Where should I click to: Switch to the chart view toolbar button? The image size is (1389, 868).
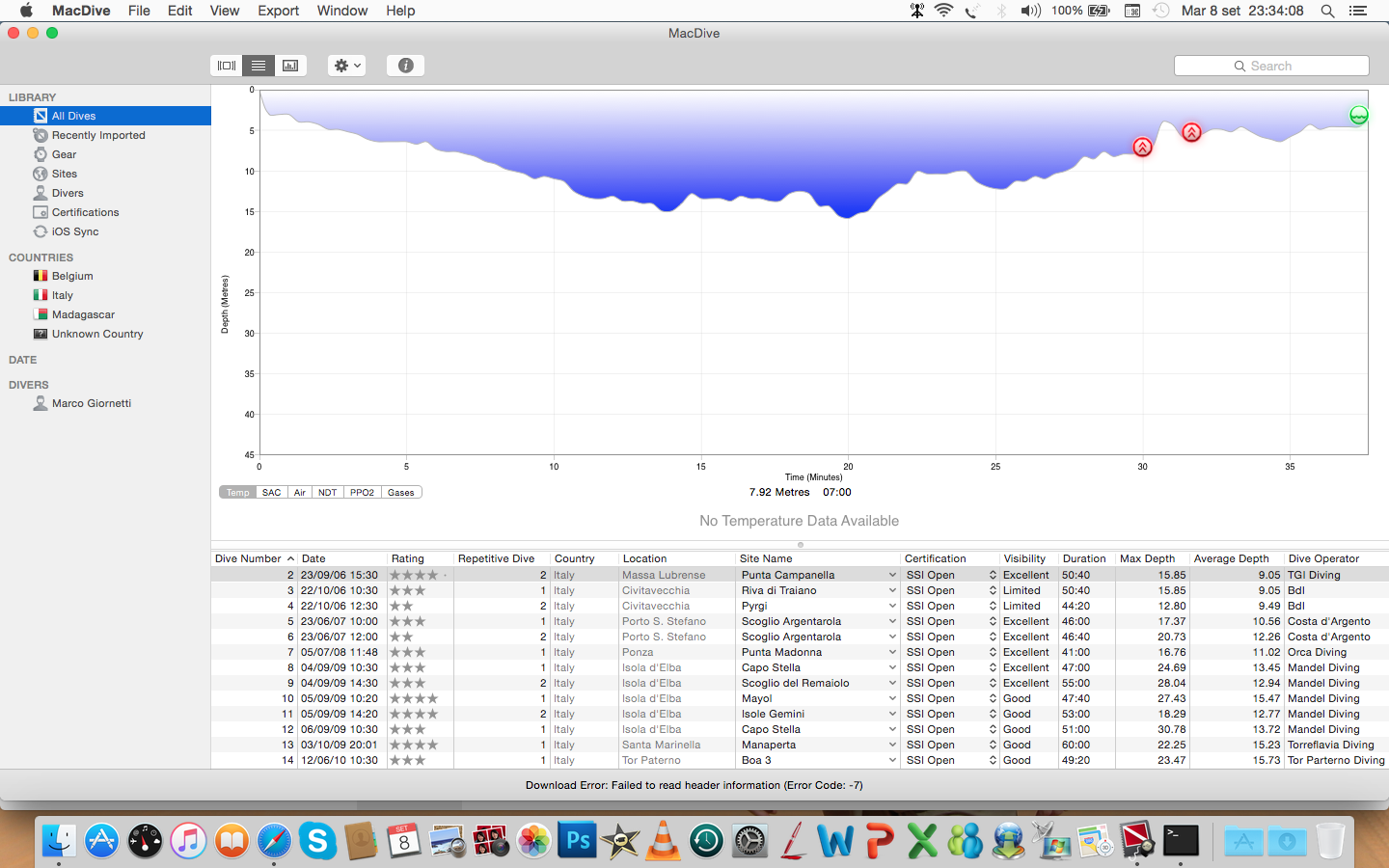click(290, 66)
